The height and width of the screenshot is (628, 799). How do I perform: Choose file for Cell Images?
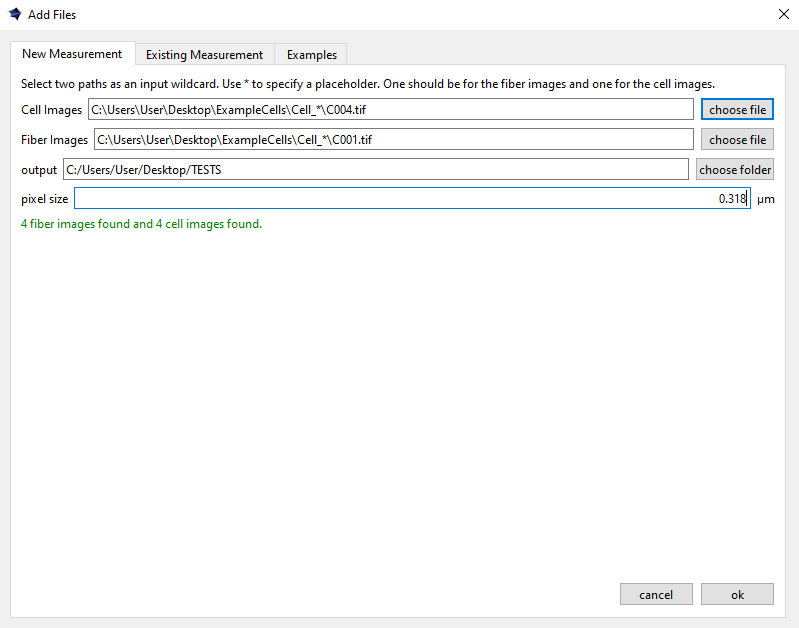click(x=737, y=110)
